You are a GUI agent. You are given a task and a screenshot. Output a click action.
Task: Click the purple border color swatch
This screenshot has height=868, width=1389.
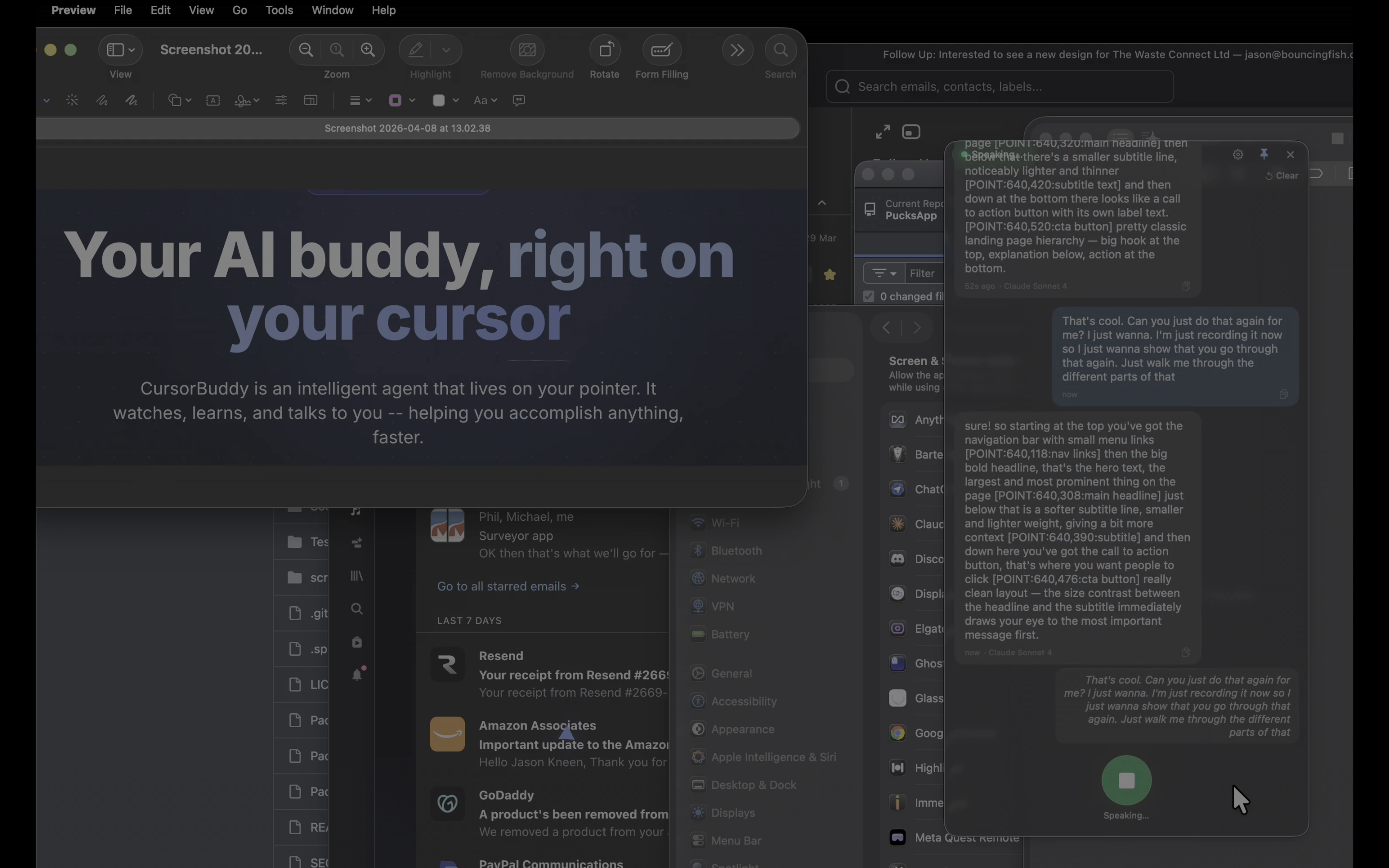(396, 100)
